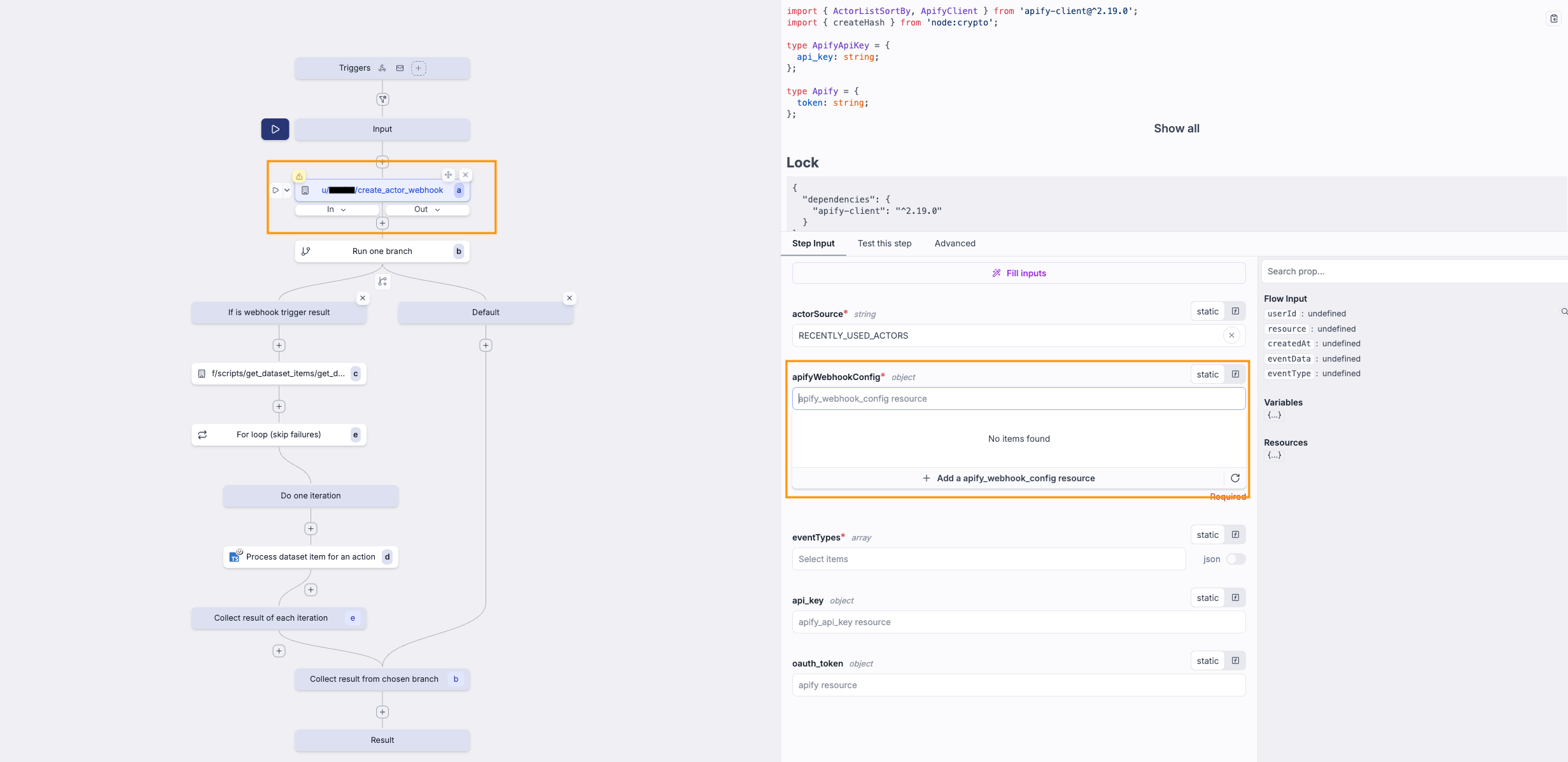
Task: Select the webhook trigger icon in Triggers
Action: coord(382,67)
